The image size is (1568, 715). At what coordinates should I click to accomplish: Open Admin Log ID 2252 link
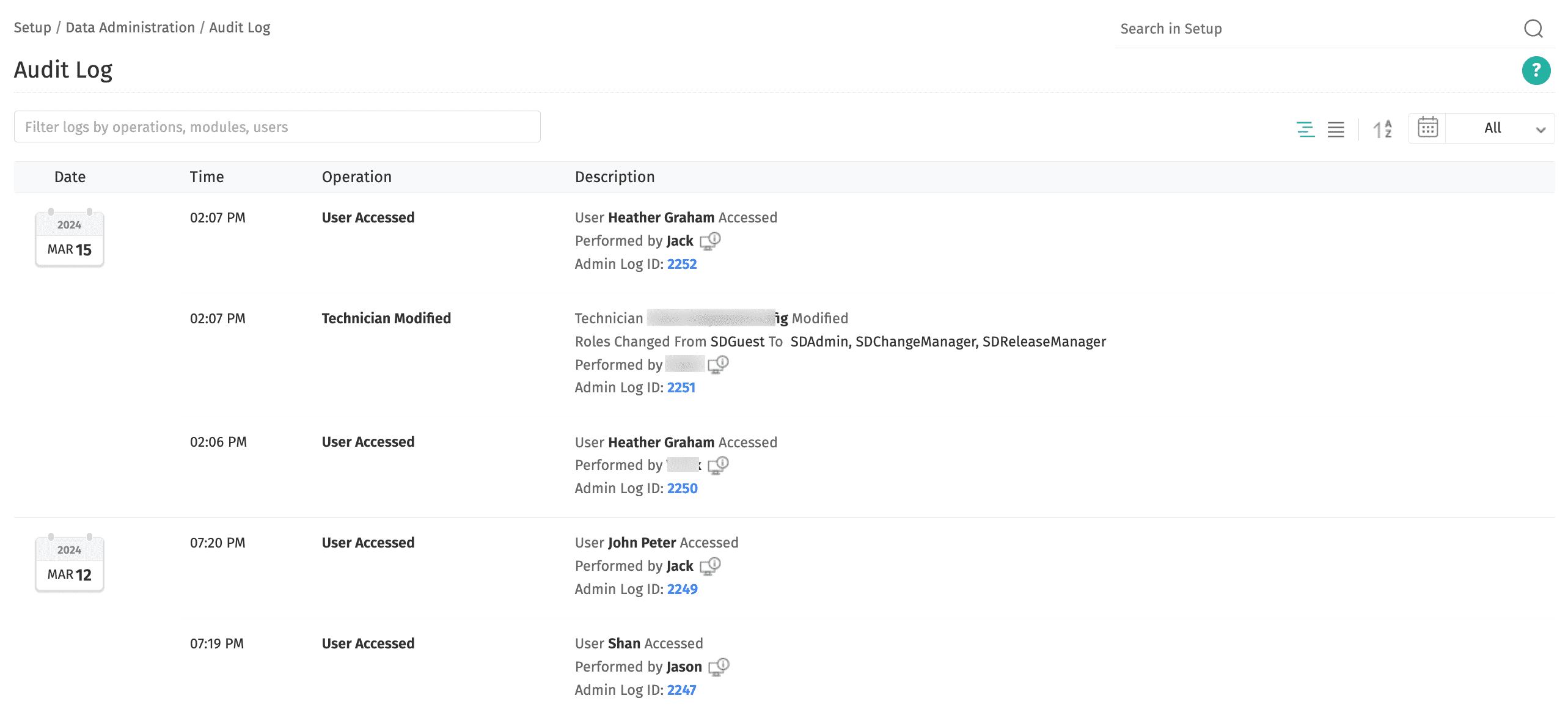(x=681, y=264)
